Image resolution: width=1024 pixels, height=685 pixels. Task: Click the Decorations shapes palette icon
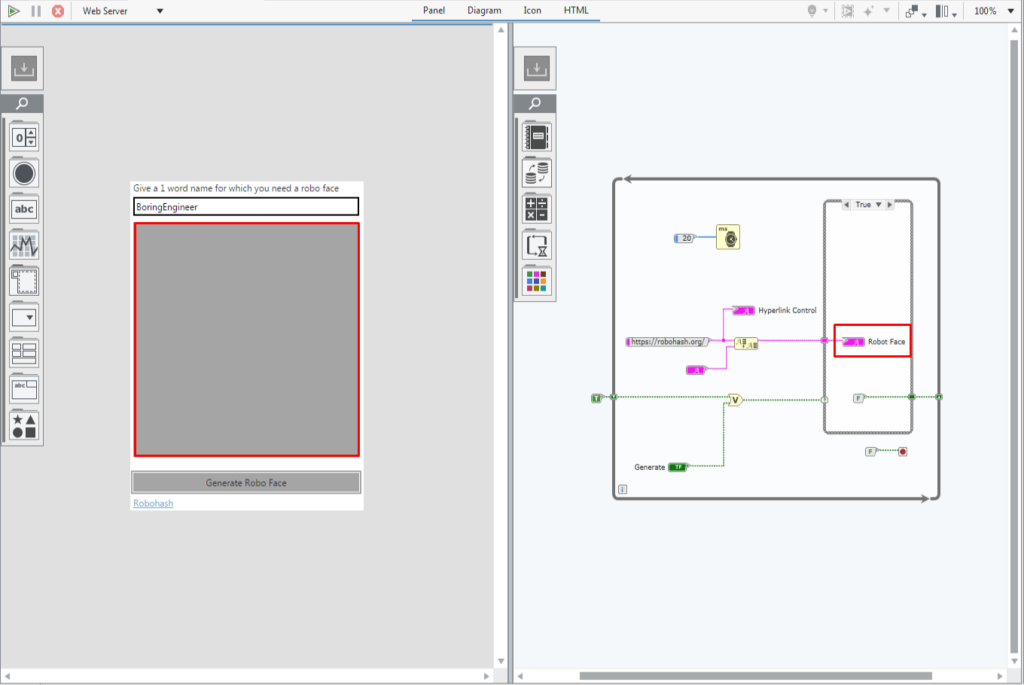pyautogui.click(x=24, y=426)
